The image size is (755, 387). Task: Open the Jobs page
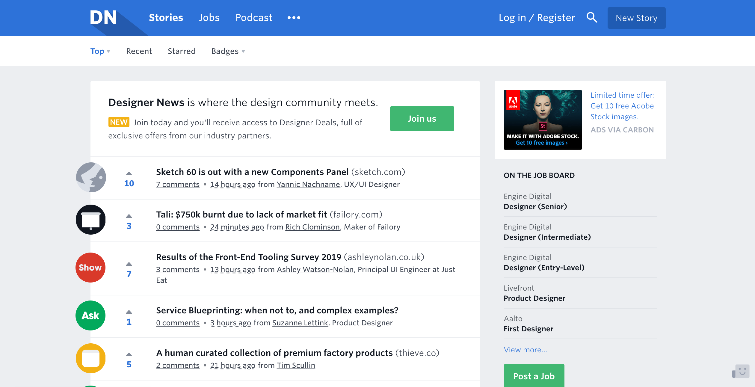(x=209, y=18)
